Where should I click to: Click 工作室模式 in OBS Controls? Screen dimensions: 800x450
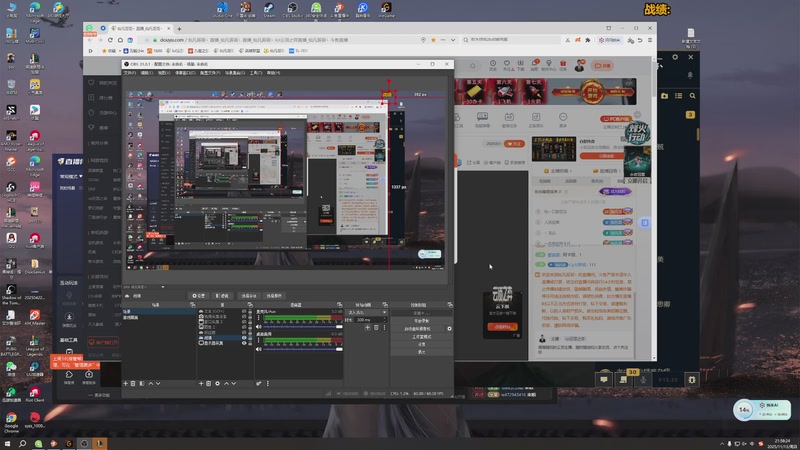tap(421, 337)
